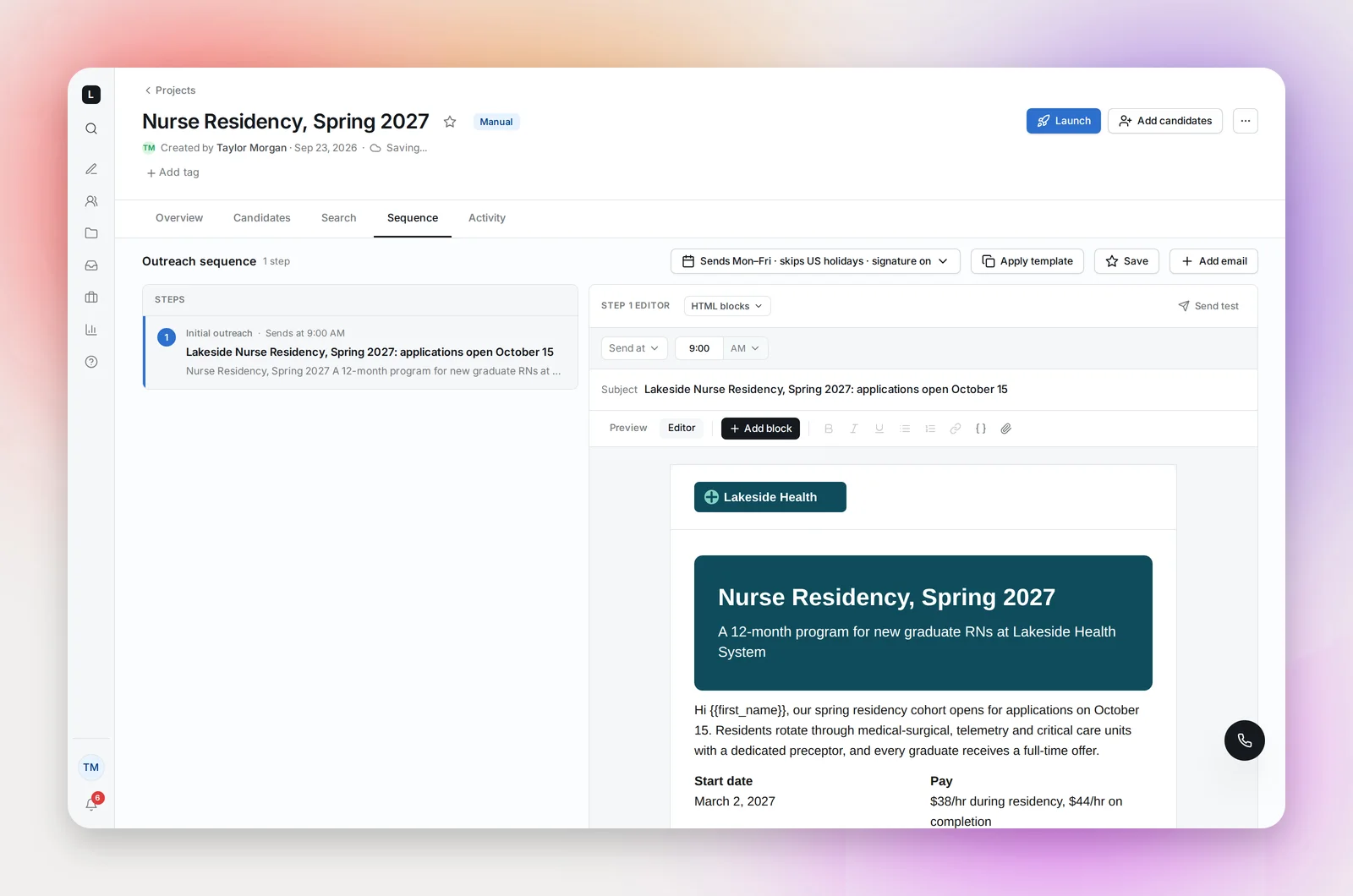Click the TM user avatar in sidebar
Viewport: 1353px width, 896px height.
(91, 768)
